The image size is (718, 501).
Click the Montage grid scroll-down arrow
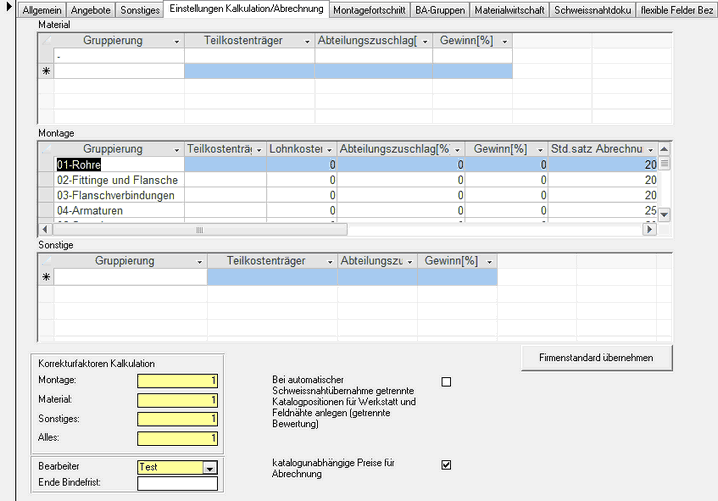point(664,214)
